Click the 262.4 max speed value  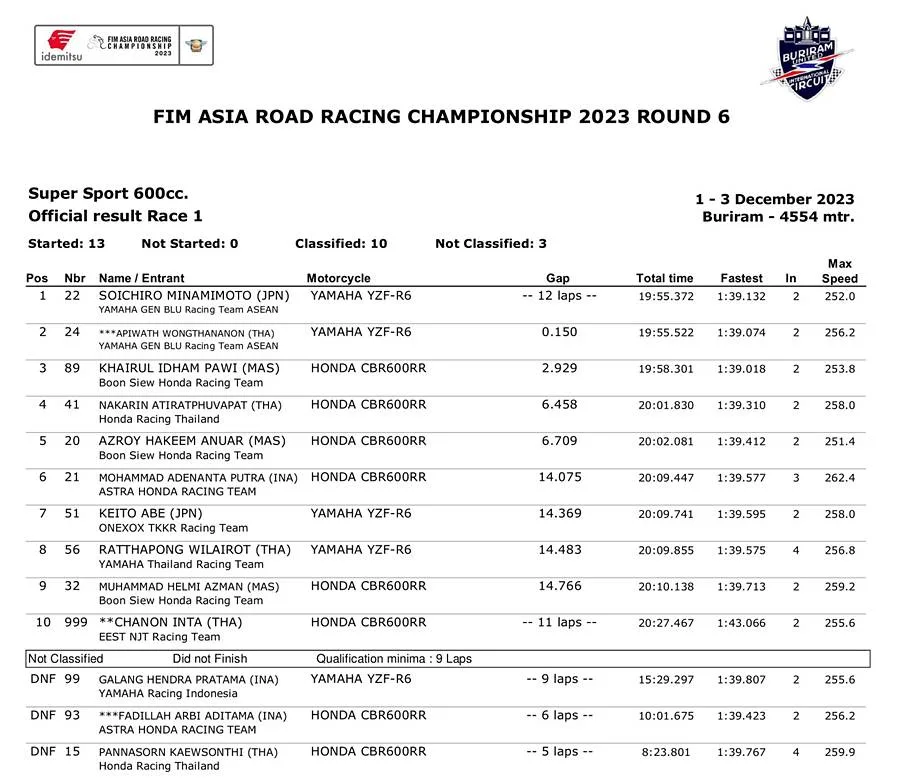[838, 478]
